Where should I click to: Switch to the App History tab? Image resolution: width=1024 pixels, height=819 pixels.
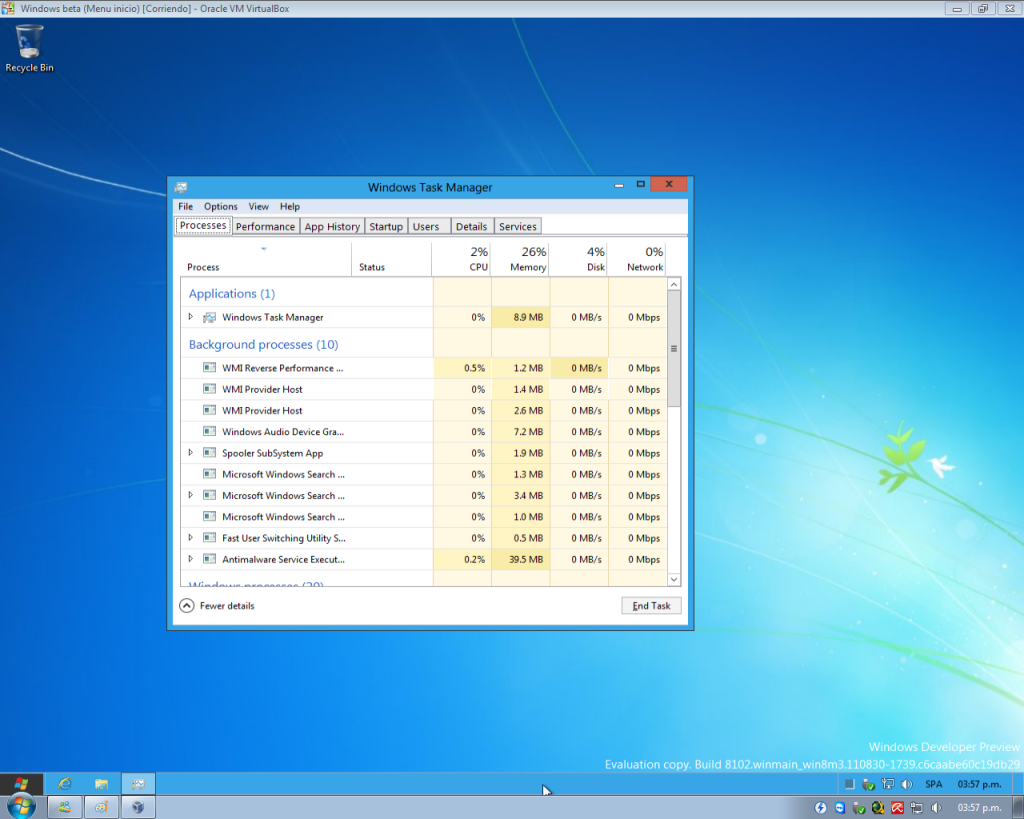click(x=332, y=227)
